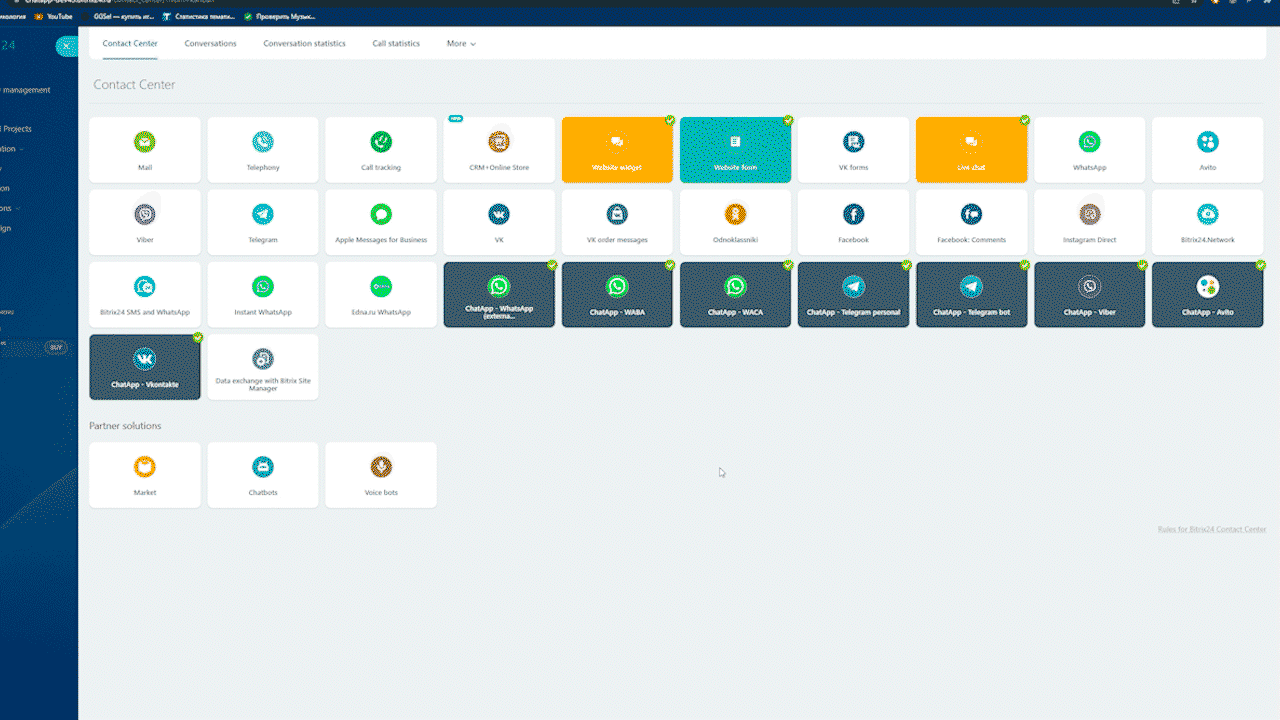This screenshot has height=720, width=1280.
Task: Open the Facebook: Comments tile
Action: point(971,222)
